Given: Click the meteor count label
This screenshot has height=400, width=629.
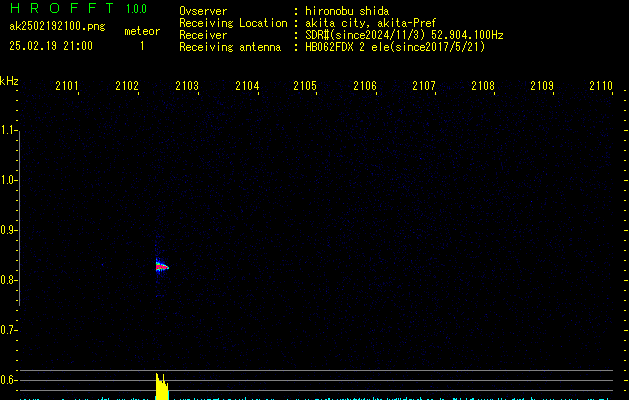Looking at the screenshot, I should click(142, 31).
